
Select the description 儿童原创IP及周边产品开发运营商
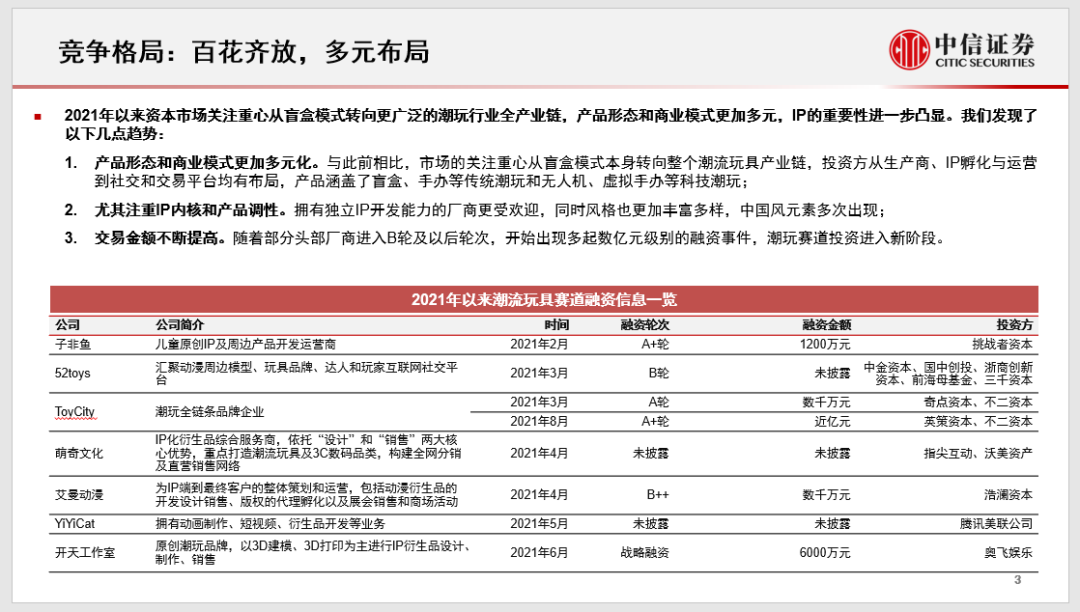pyautogui.click(x=246, y=344)
